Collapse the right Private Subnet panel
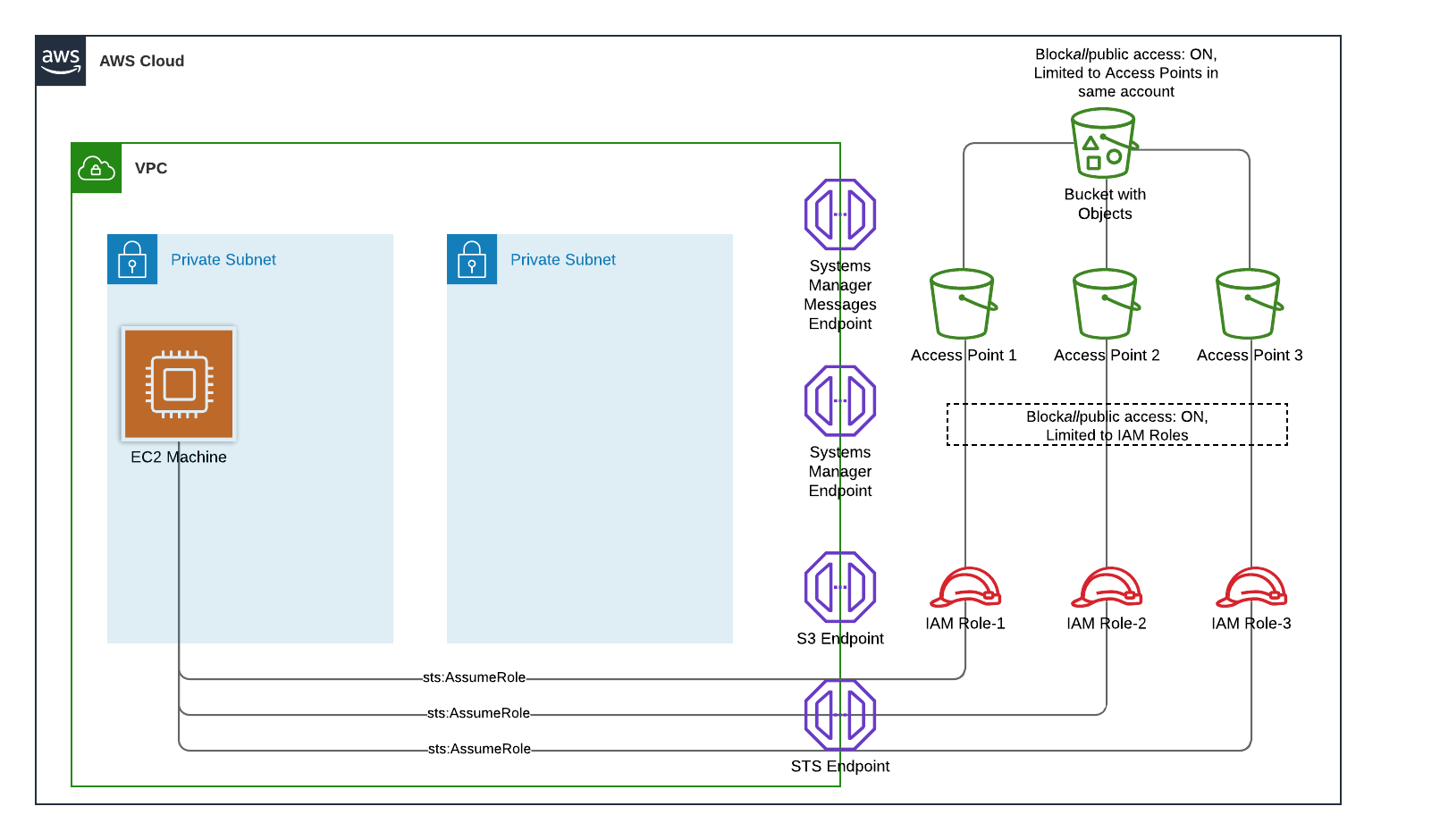This screenshot has height=840, width=1440. click(590, 438)
